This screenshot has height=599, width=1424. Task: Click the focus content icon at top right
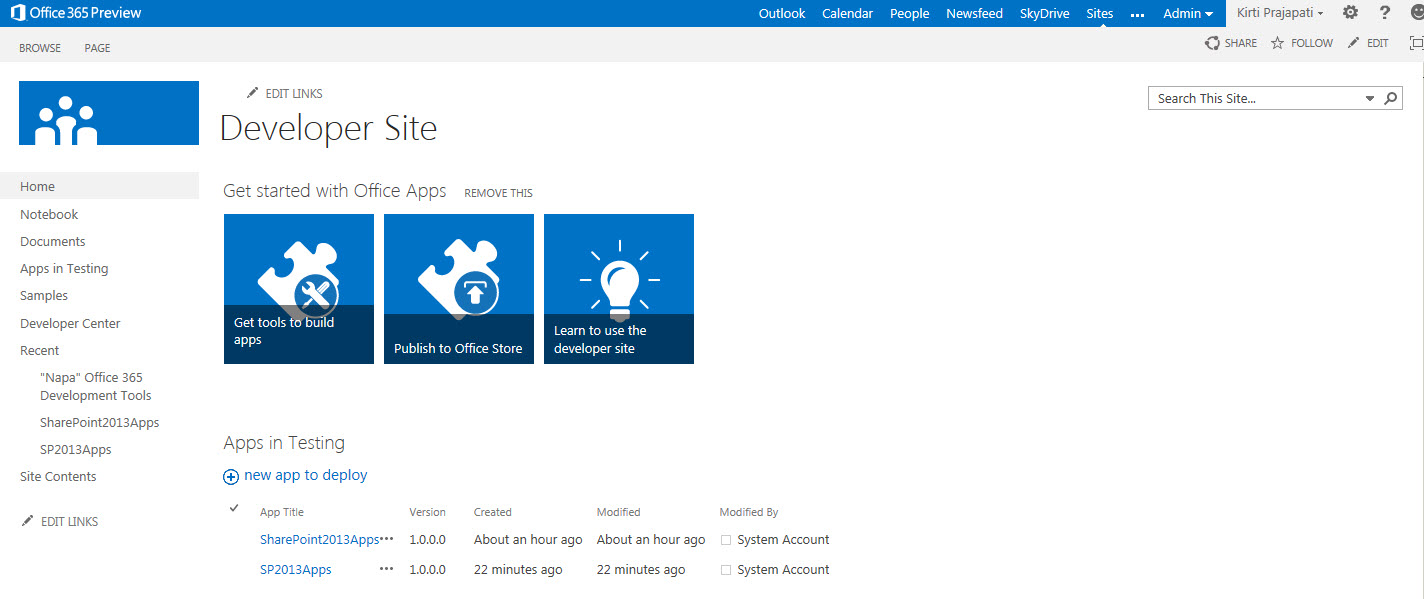tap(1415, 43)
